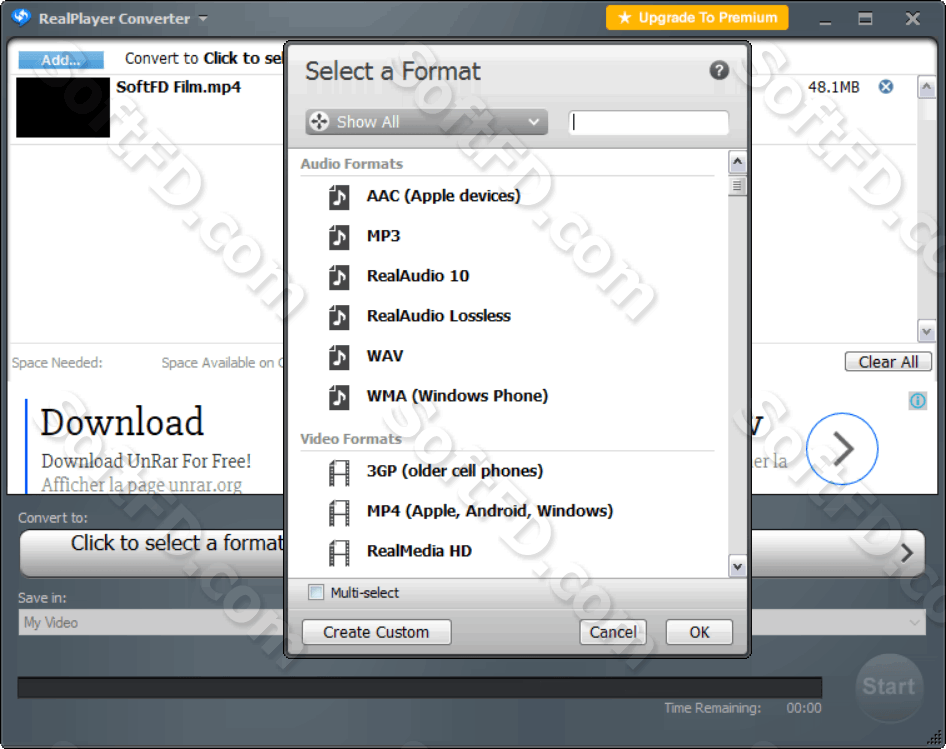This screenshot has width=946, height=749.
Task: Click Upgrade To Premium
Action: 697,18
